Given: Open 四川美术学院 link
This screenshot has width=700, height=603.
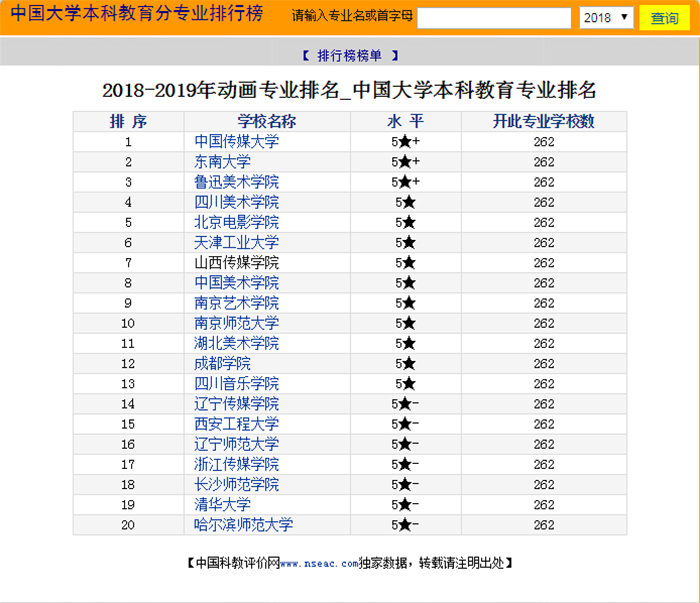Looking at the screenshot, I should click(x=236, y=202).
